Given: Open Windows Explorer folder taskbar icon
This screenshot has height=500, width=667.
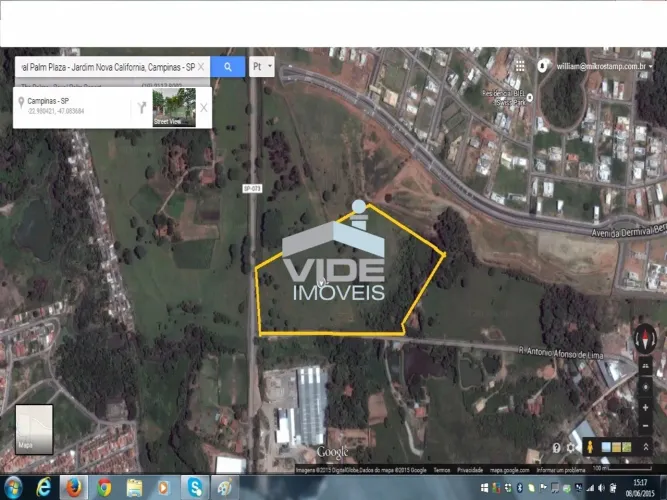Looking at the screenshot, I should [134, 488].
